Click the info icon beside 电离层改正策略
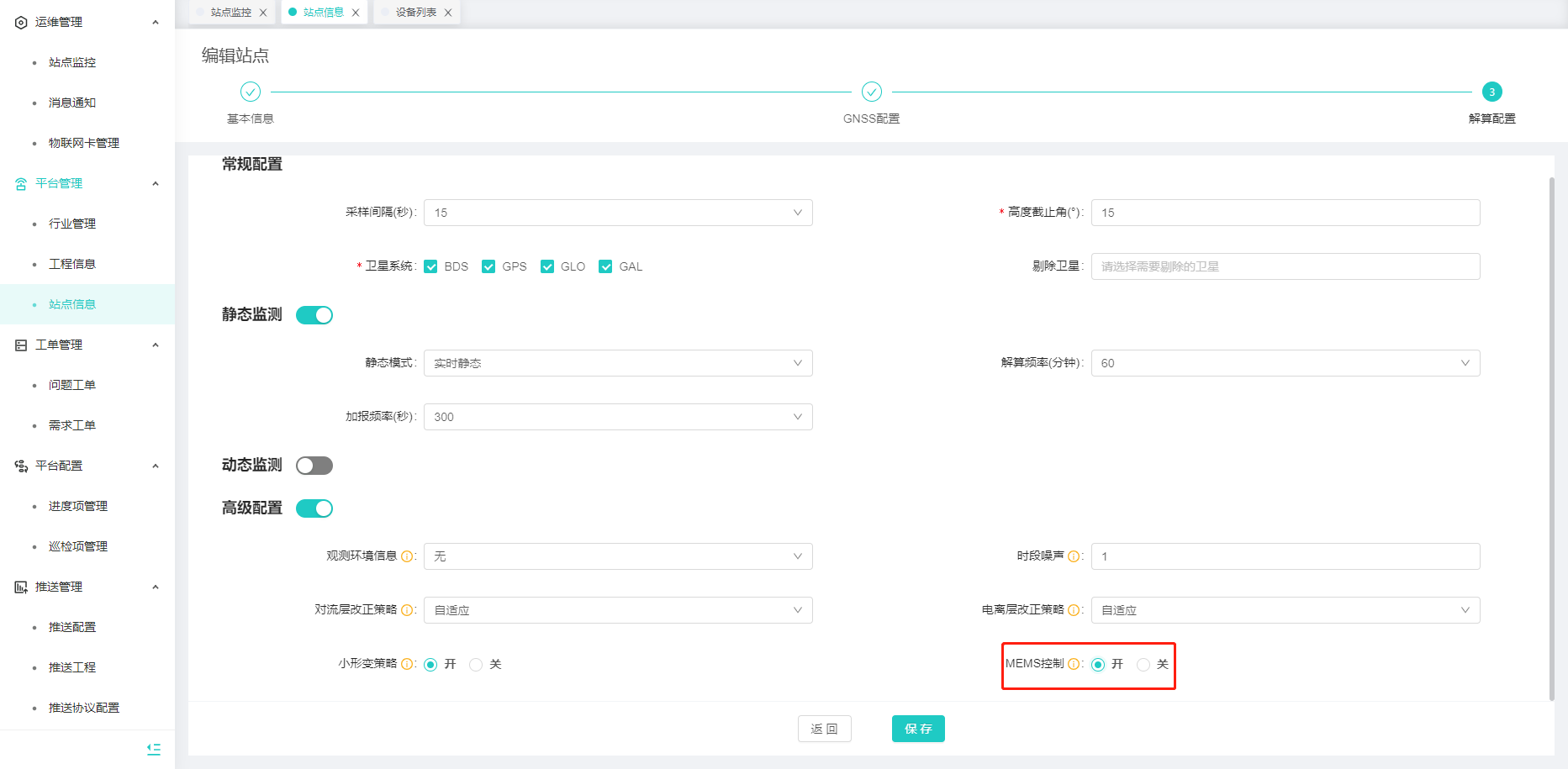Viewport: 1568px width, 769px height. pos(1073,610)
